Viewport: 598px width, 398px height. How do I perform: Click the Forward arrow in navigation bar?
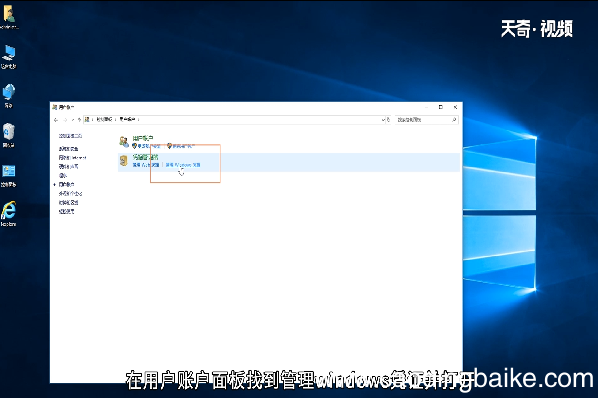point(65,120)
